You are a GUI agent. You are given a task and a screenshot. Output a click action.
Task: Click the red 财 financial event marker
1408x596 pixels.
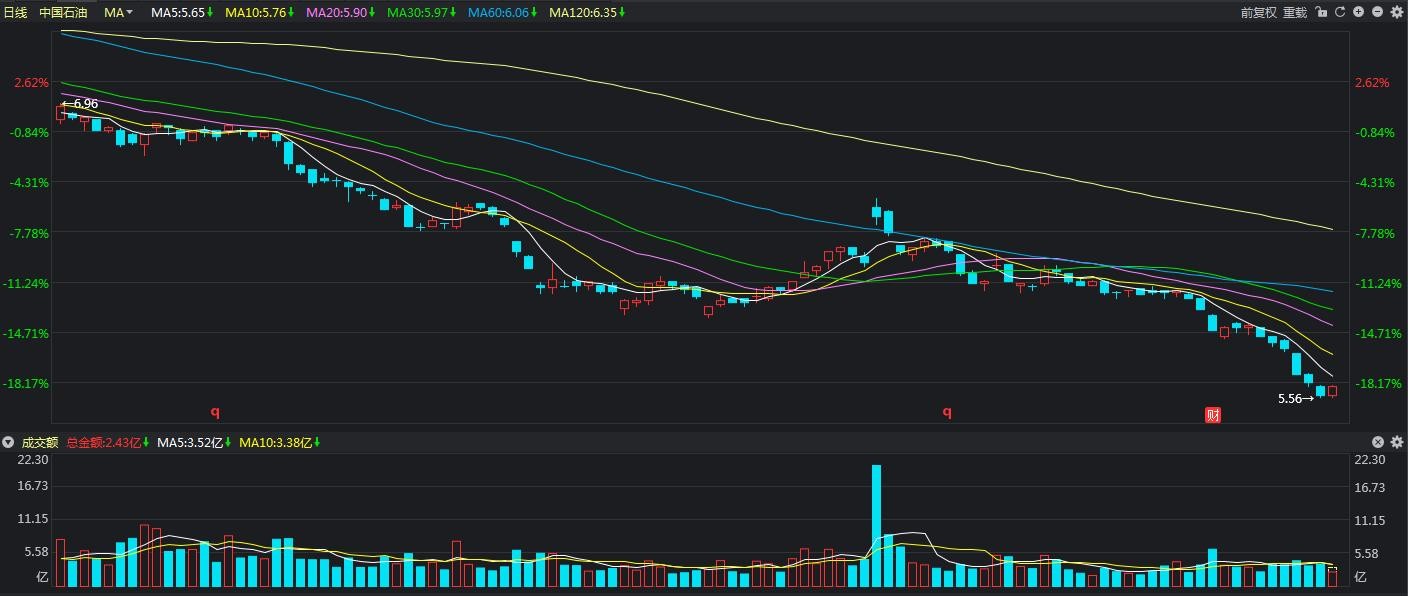[1213, 415]
